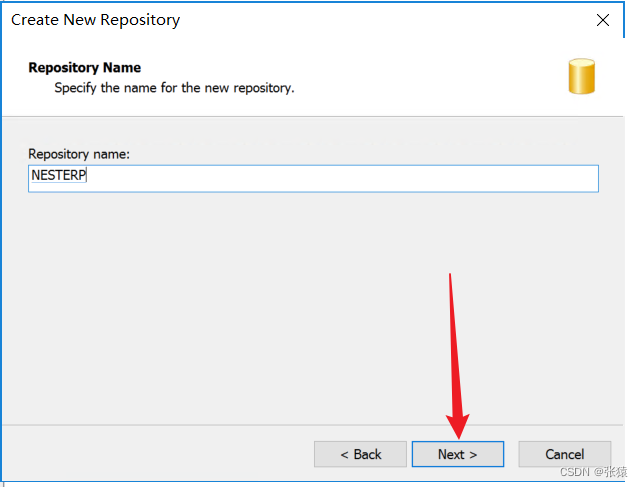Close the Create New Repository dialog
Viewport: 643px width, 487px height.
click(602, 20)
